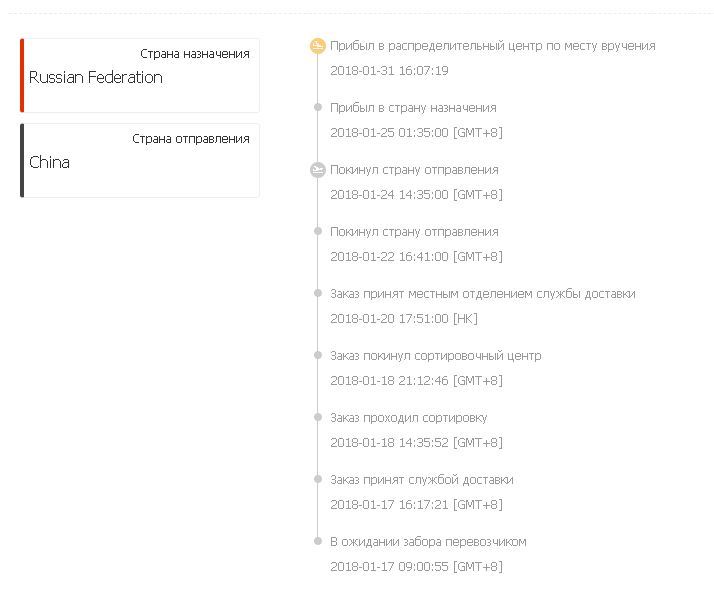The width and height of the screenshot is (714, 592).
Task: Click the timestamp 2018-01-31 16:07:19
Action: click(389, 71)
